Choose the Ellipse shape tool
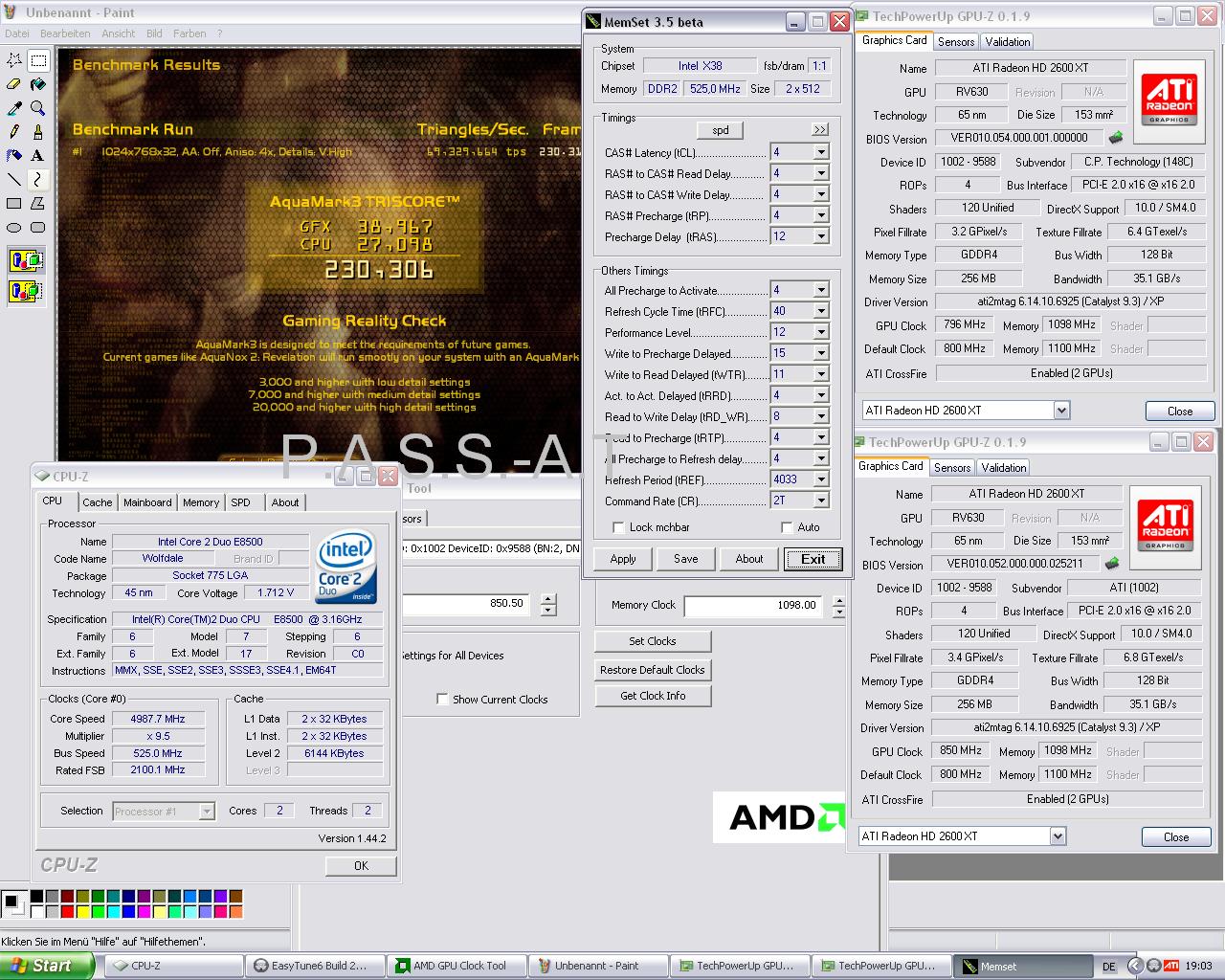The image size is (1225, 980). tap(14, 227)
